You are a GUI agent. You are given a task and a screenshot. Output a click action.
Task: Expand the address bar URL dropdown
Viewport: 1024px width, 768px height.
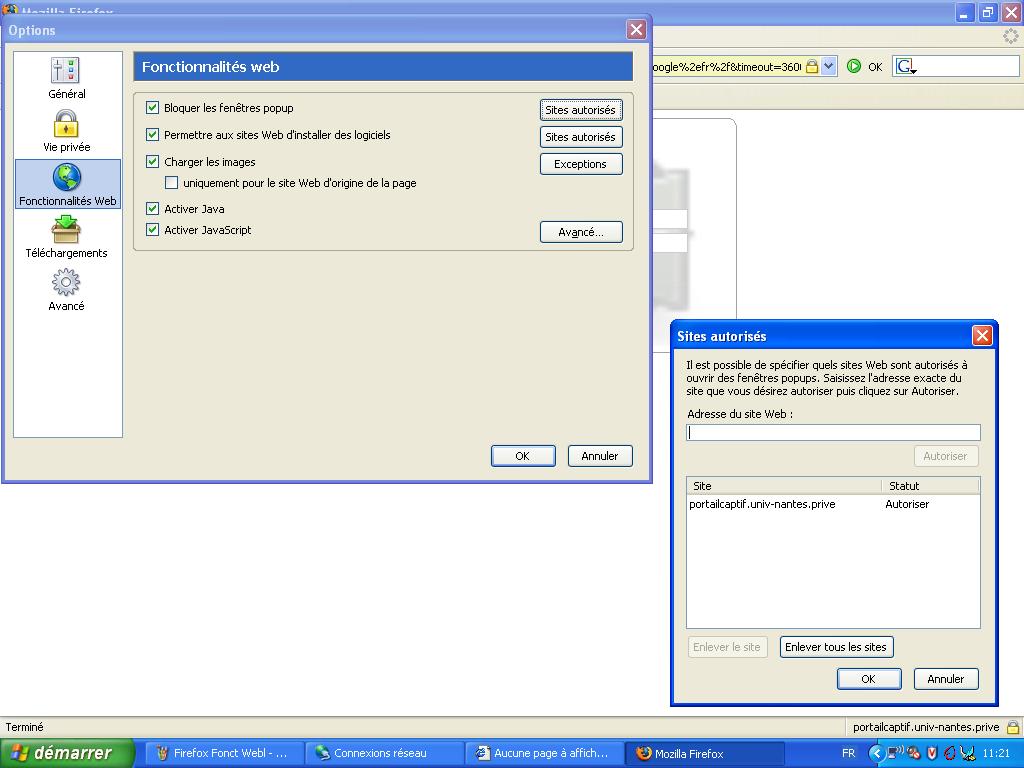click(828, 66)
